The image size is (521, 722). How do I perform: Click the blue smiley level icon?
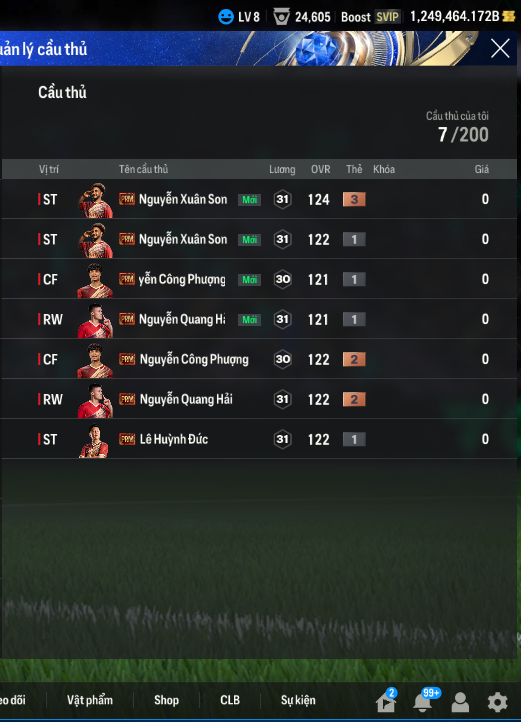(226, 17)
